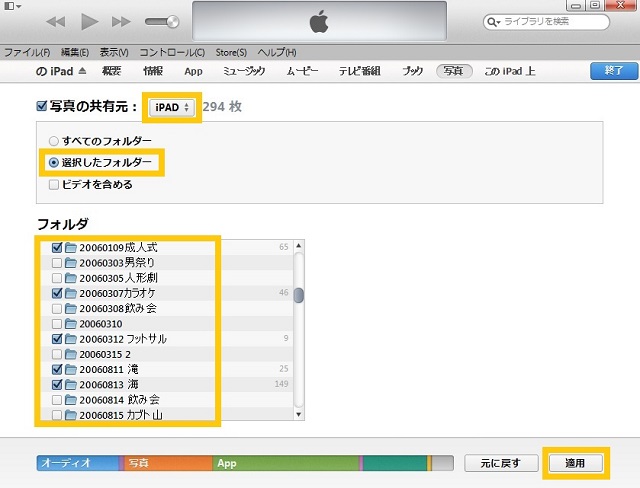Uncheck the 20060109成人式 folder checkbox

coord(57,247)
